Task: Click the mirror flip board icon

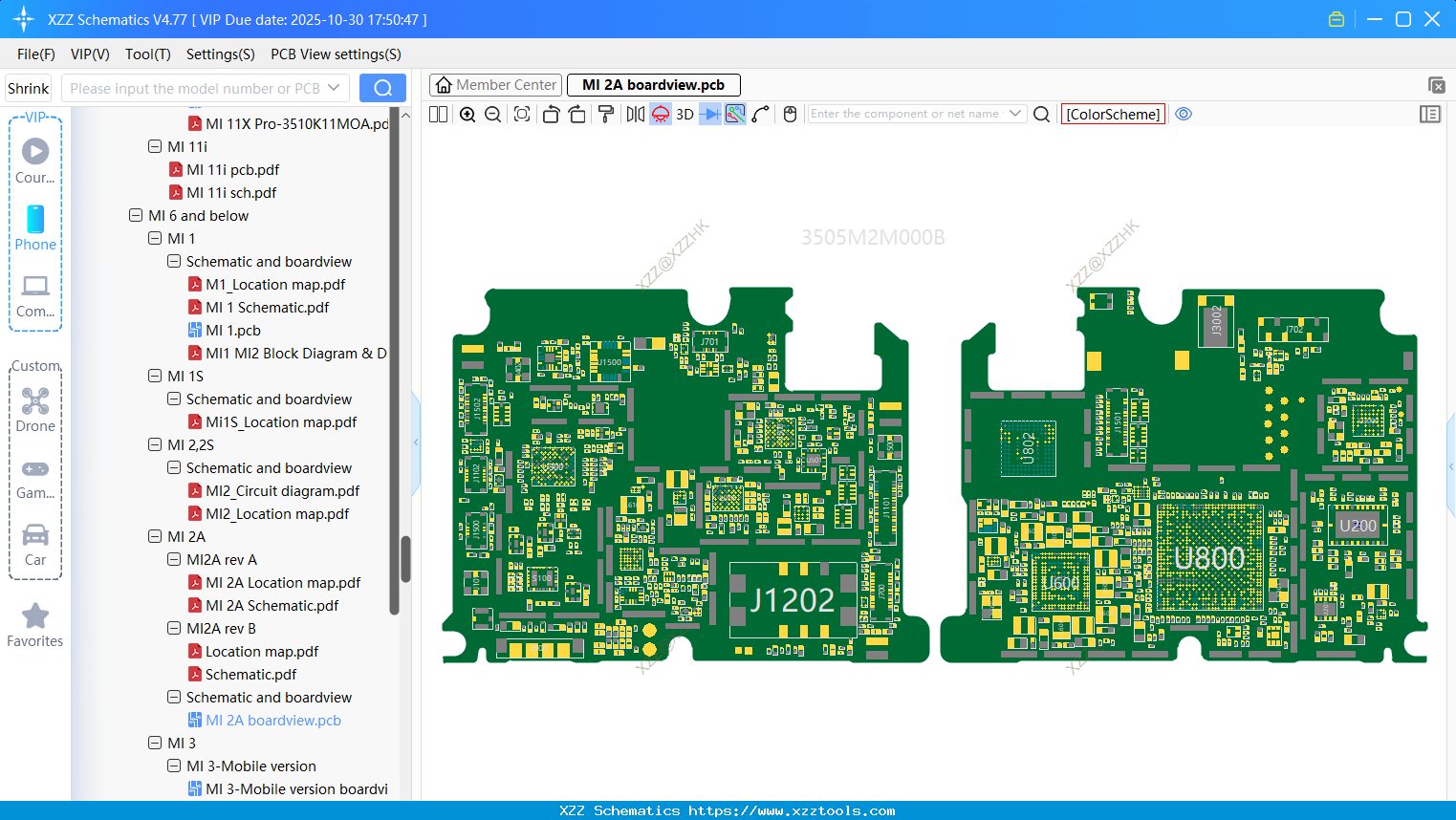Action: coord(636,115)
